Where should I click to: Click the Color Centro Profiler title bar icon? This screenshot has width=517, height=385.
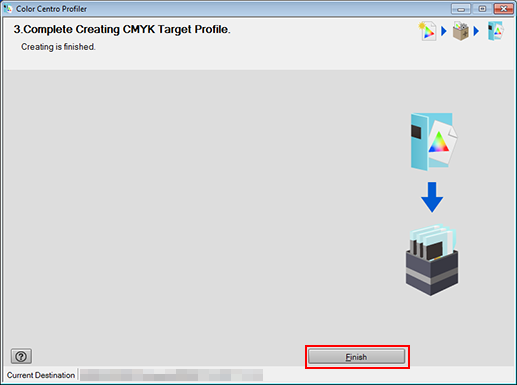click(8, 8)
